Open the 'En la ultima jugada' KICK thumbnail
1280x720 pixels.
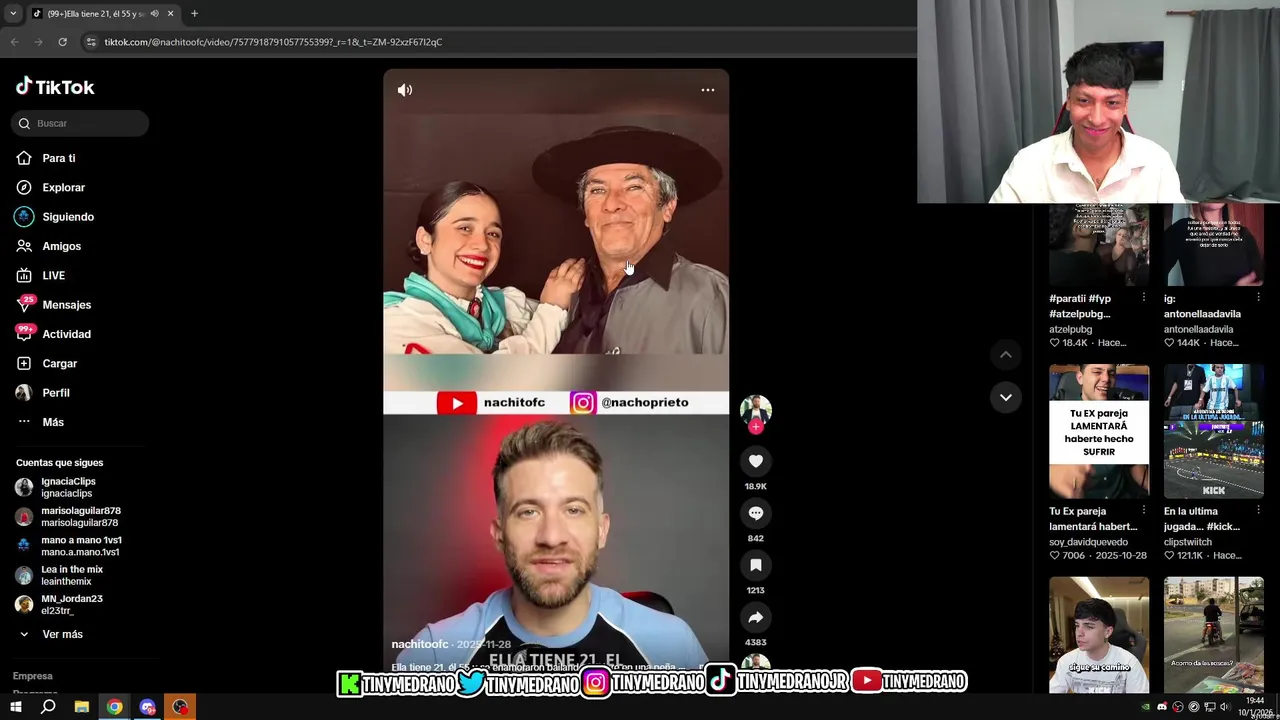[1213, 431]
